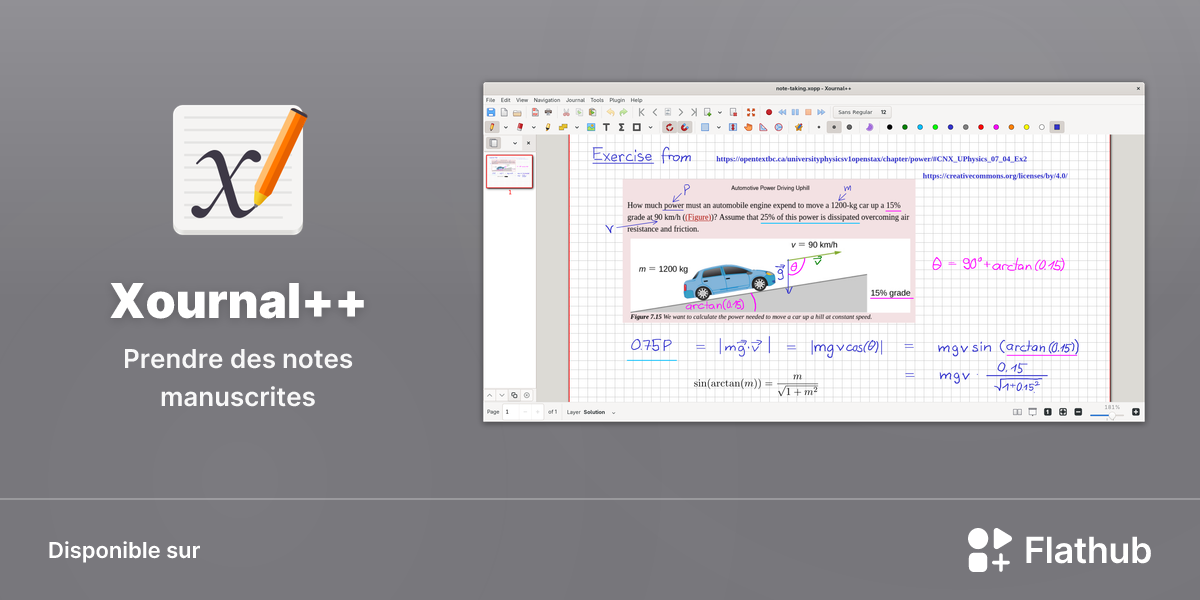Pick the magenta color swatch
1200x600 pixels.
pos(996,127)
